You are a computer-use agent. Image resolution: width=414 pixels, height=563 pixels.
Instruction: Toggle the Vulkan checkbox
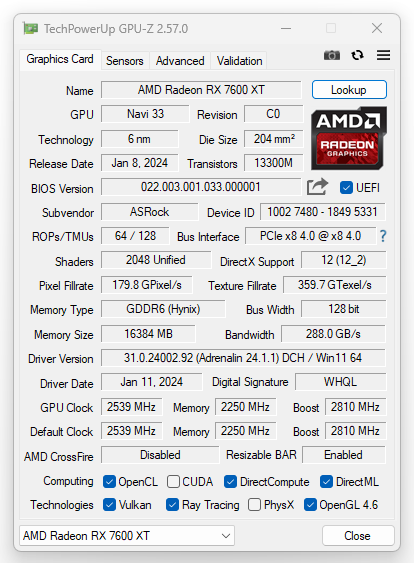109,505
